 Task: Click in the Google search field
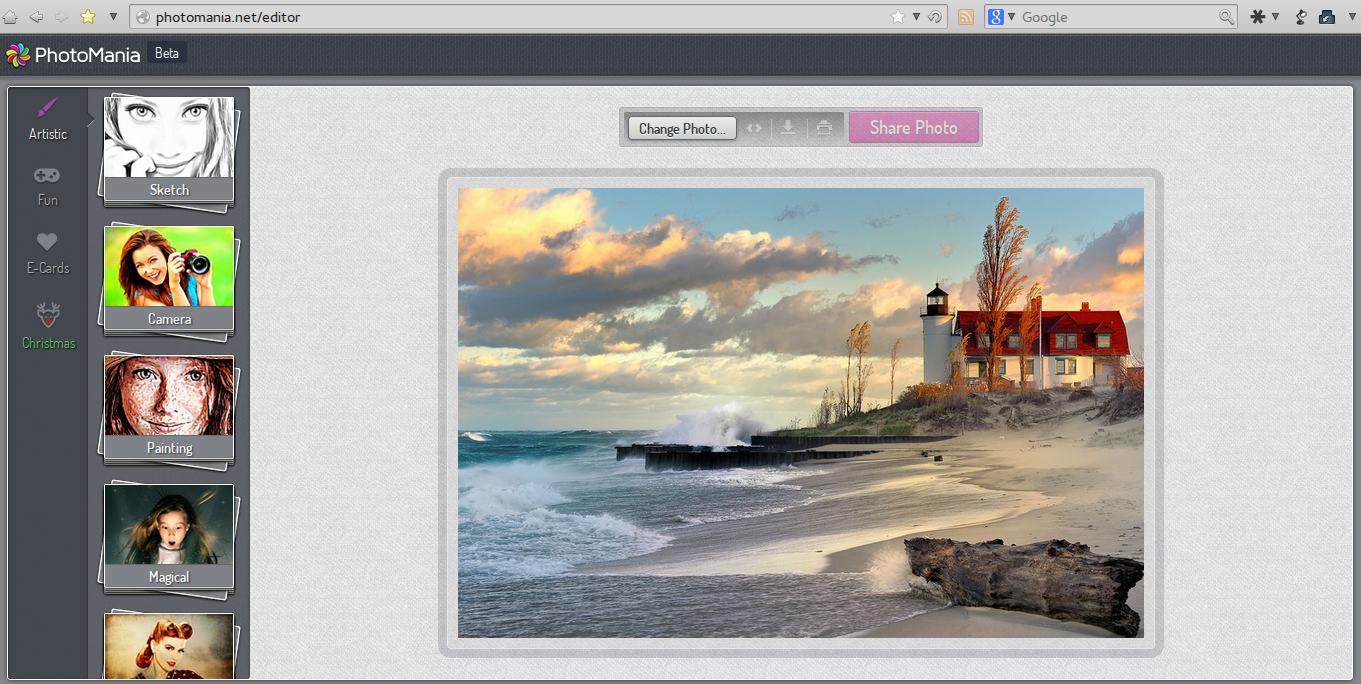pyautogui.click(x=1117, y=17)
